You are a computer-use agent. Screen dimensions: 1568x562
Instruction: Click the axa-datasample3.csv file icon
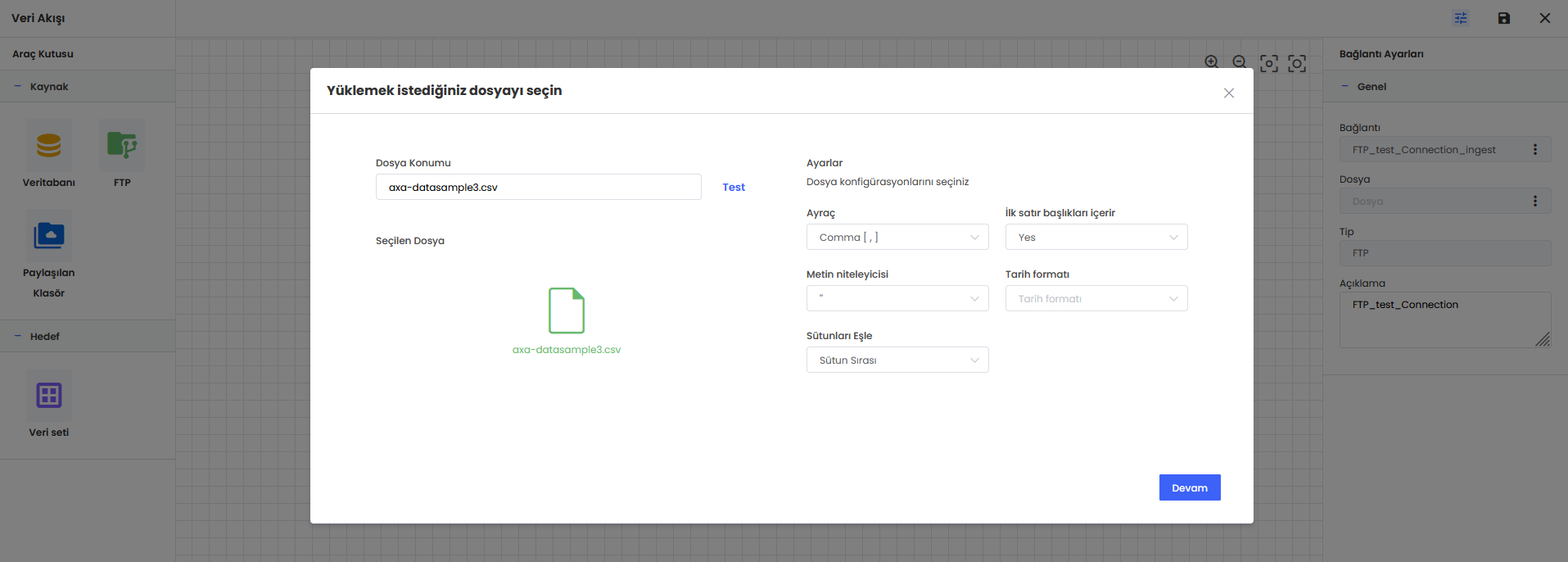click(x=567, y=310)
